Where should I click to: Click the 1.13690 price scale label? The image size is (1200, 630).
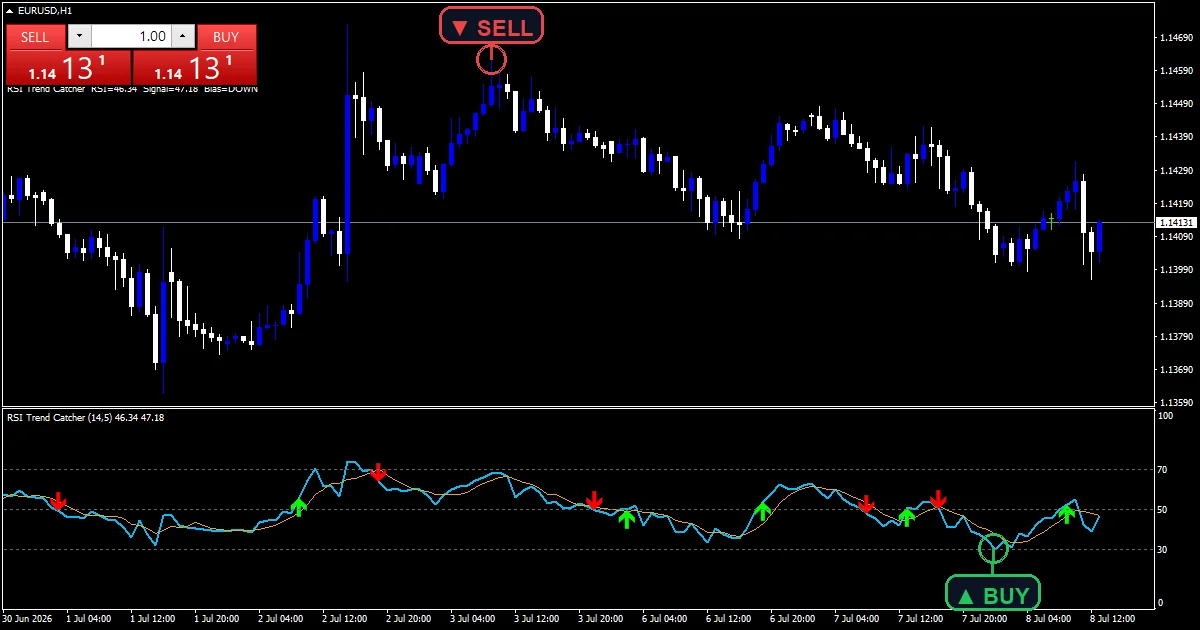pos(1175,370)
